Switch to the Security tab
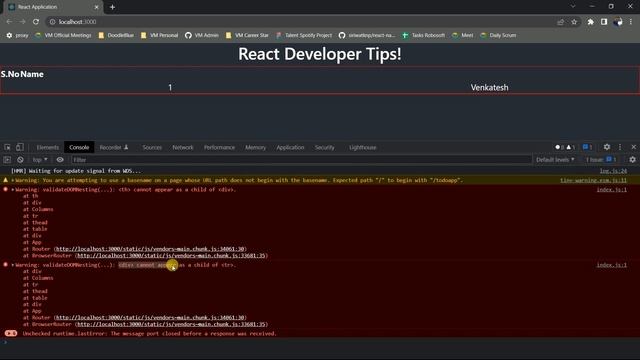 (324, 147)
